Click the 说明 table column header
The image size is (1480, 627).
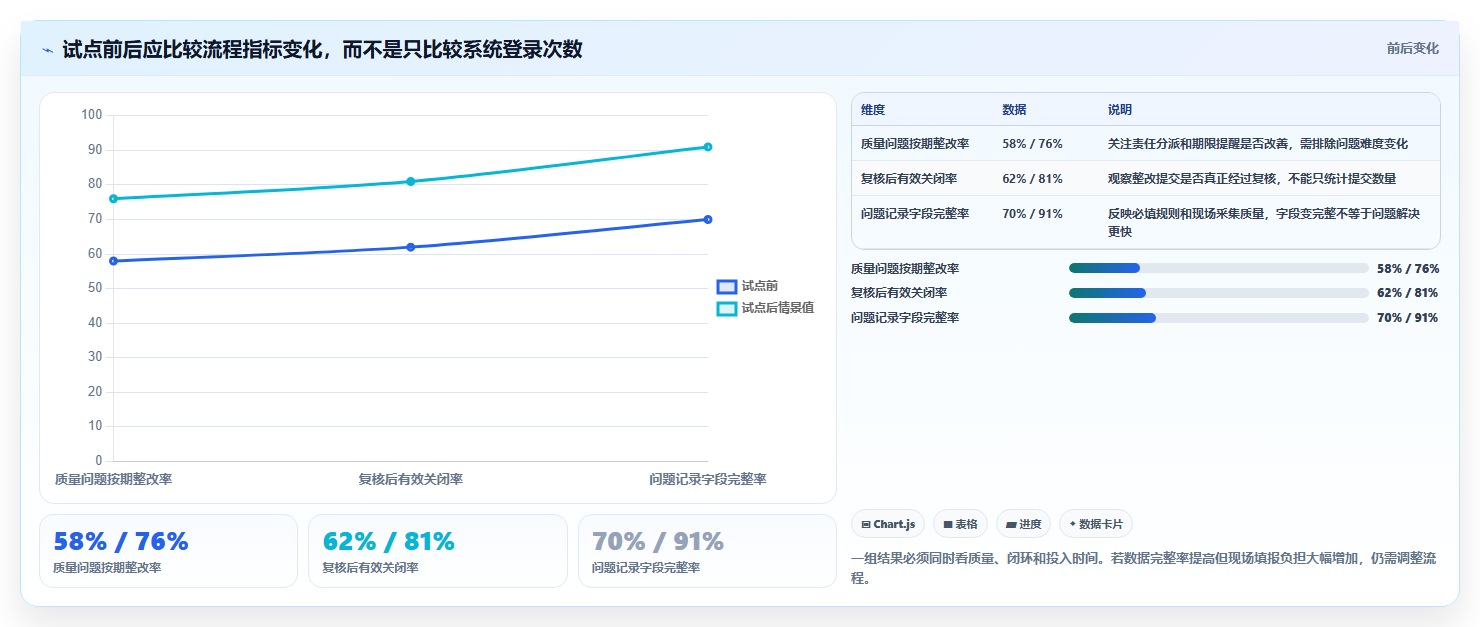[x=1120, y=110]
